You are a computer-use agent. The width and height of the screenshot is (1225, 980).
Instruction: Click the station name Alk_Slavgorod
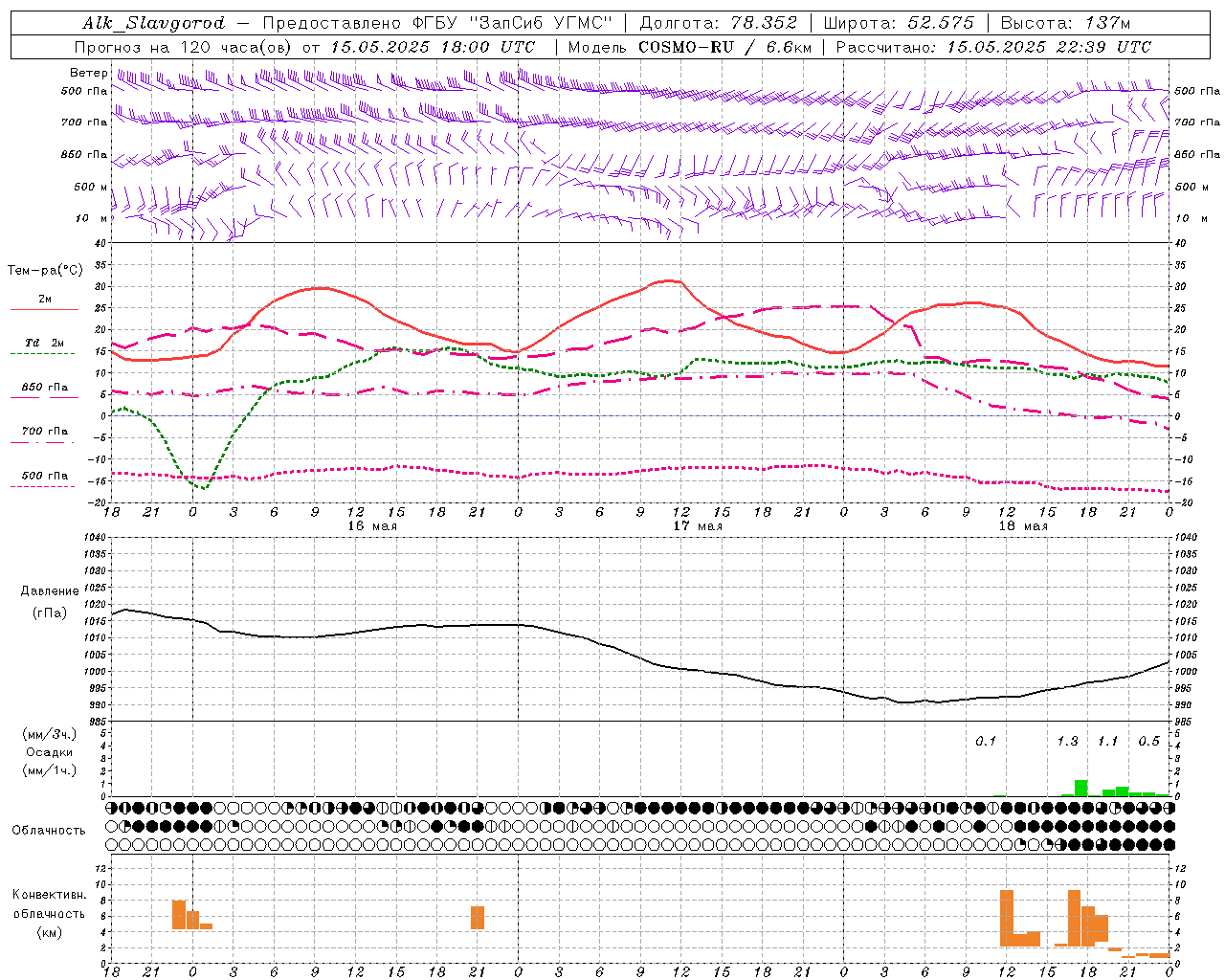pyautogui.click(x=153, y=23)
